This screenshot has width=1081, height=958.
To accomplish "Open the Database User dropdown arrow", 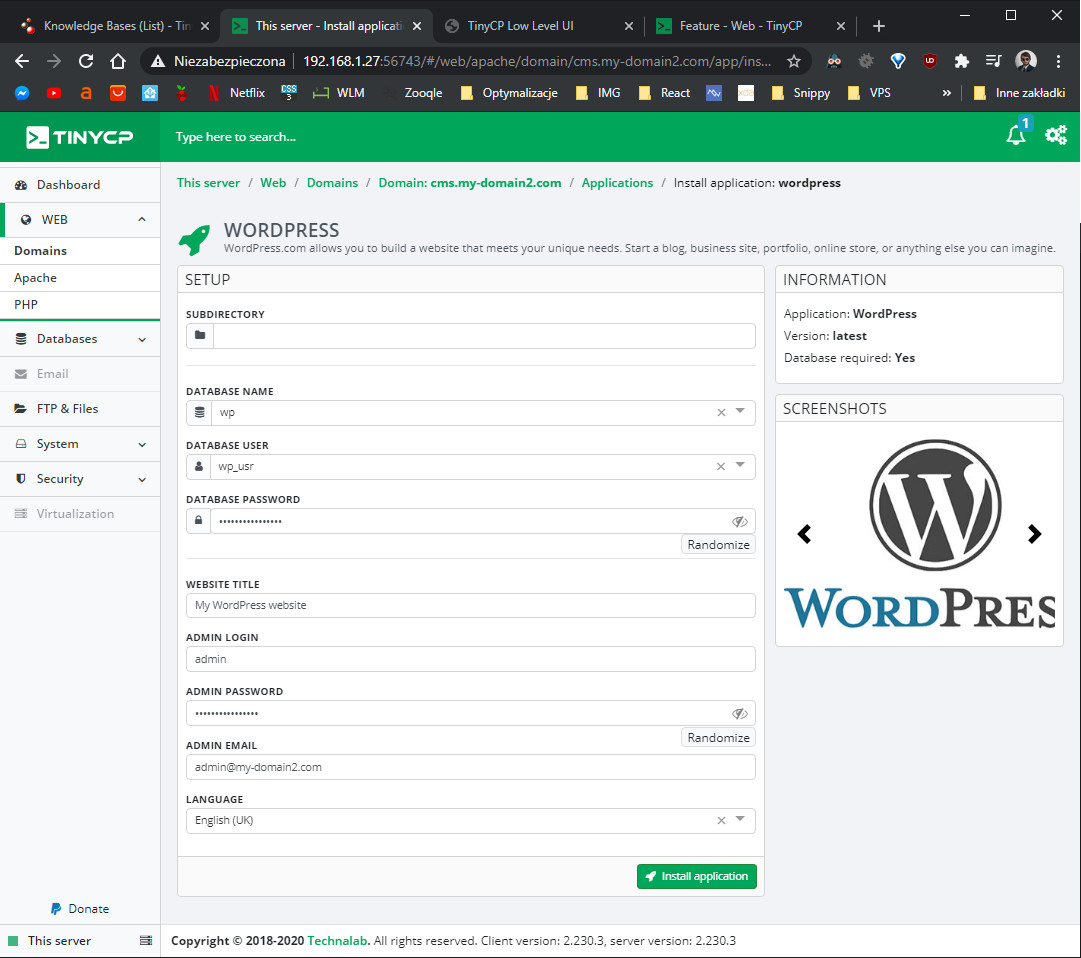I will (740, 465).
